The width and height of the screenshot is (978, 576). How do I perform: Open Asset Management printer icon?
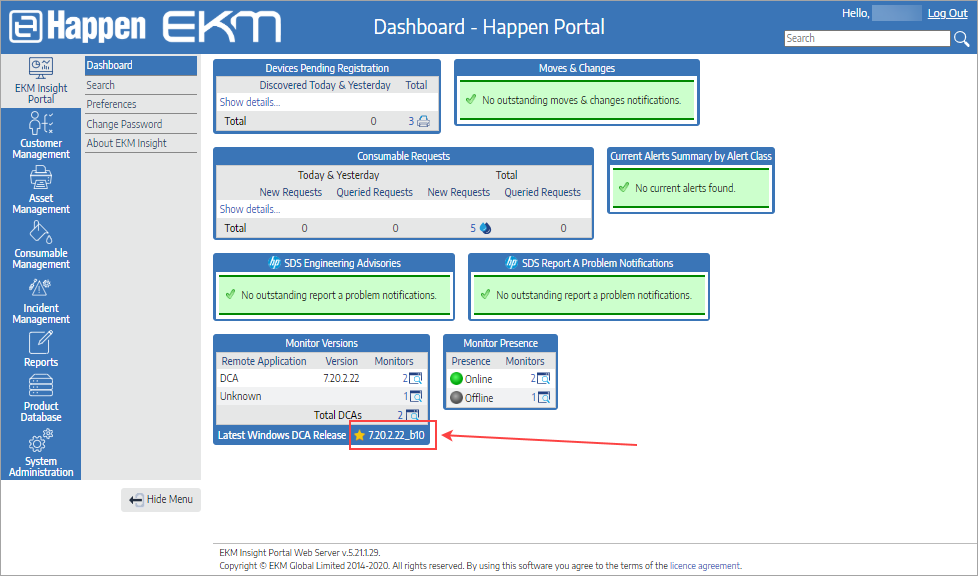(41, 177)
